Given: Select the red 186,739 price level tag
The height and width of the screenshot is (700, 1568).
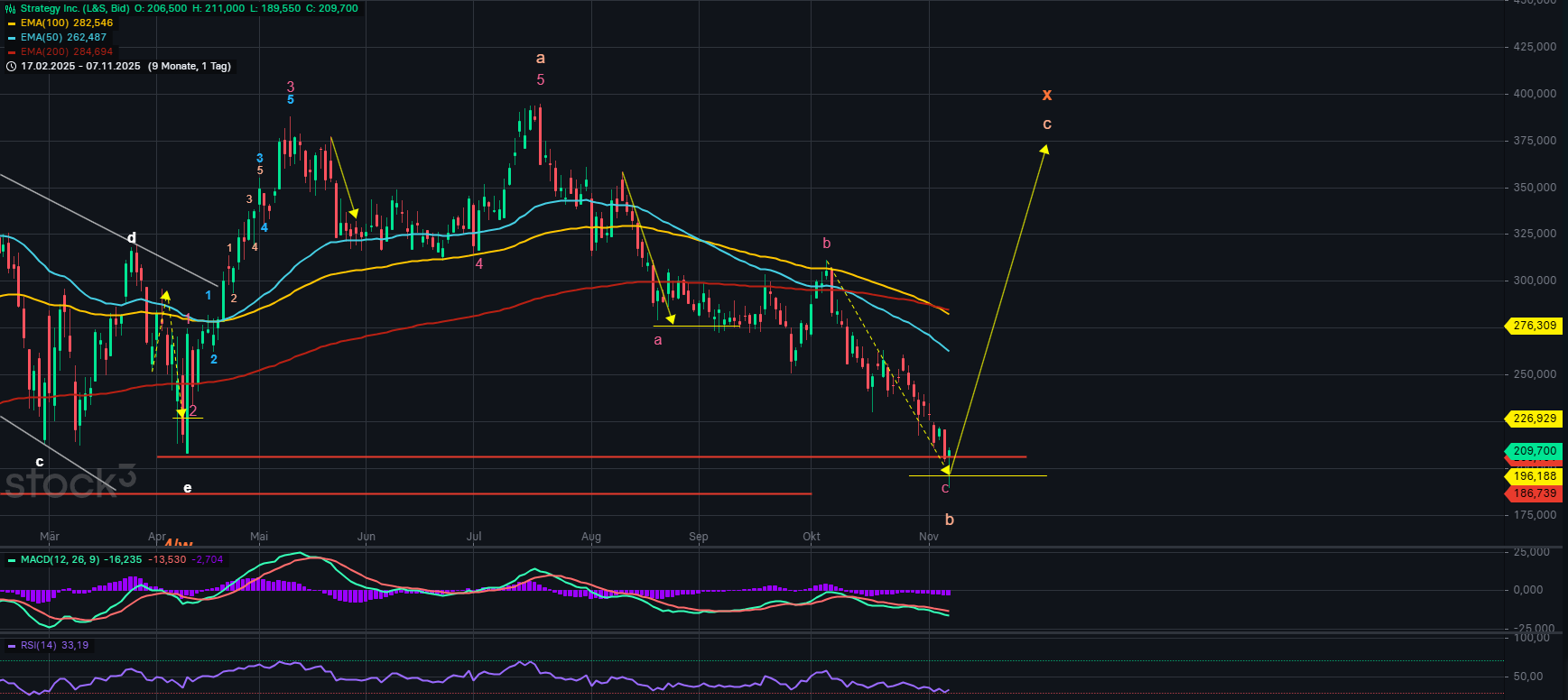Looking at the screenshot, I should point(1534,494).
